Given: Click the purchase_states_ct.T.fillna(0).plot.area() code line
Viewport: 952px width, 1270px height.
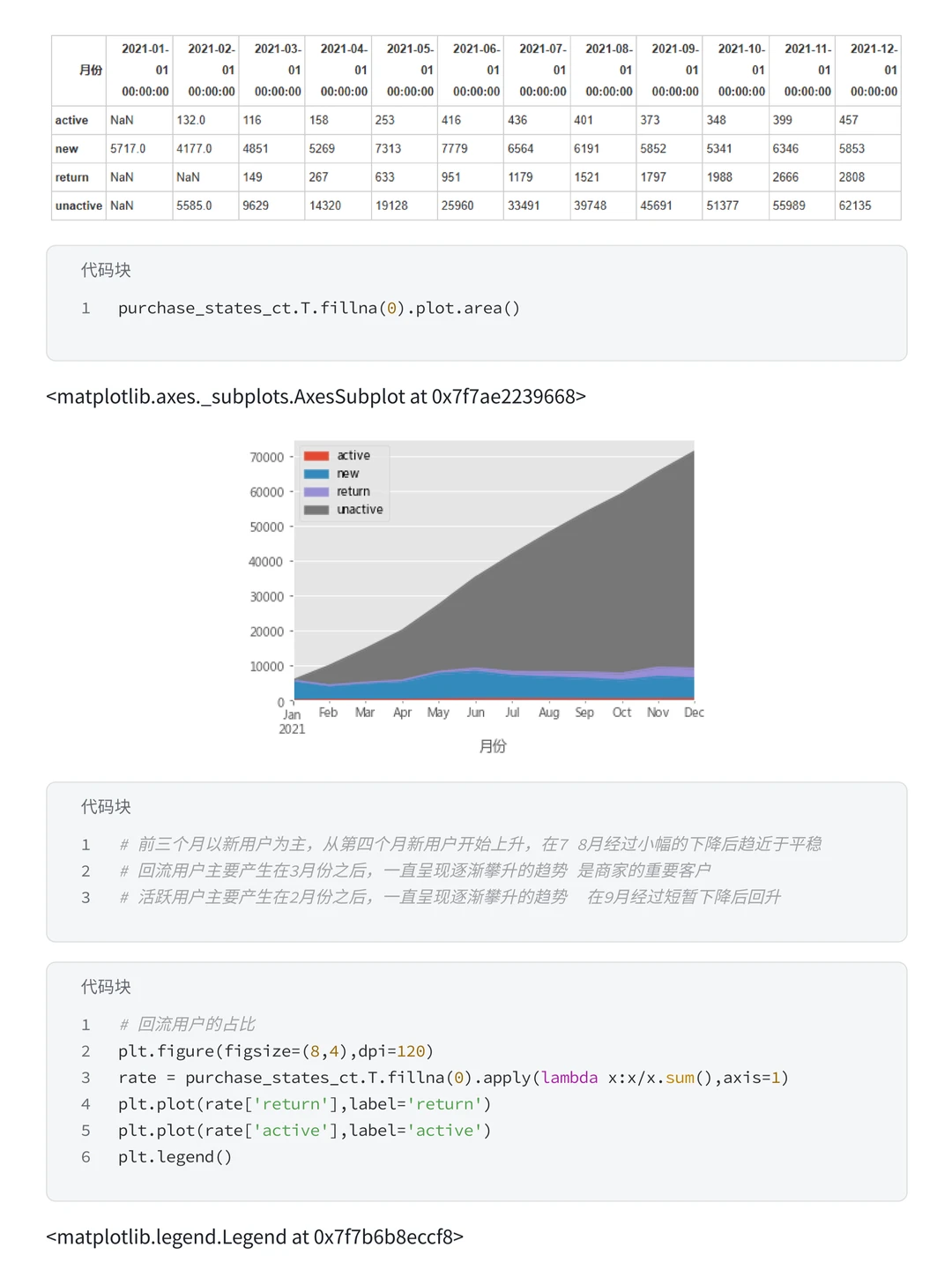Looking at the screenshot, I should coord(319,308).
